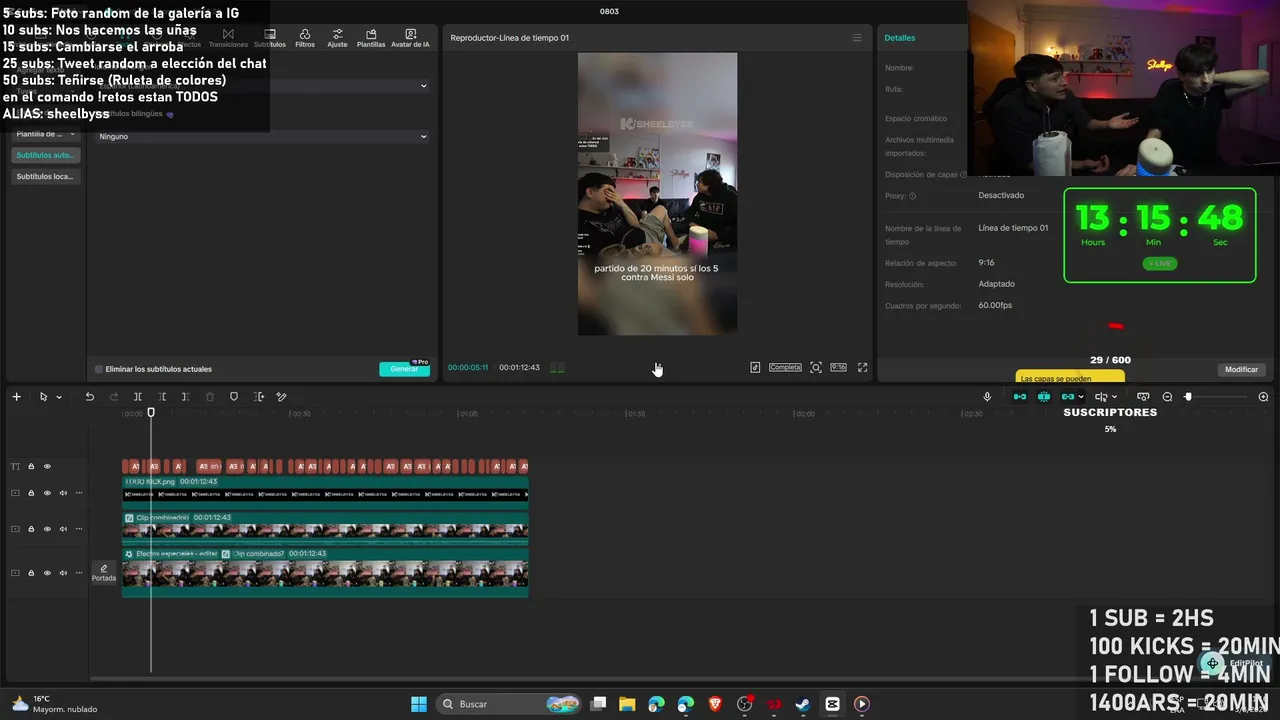Open the Transiciones tab
The image size is (1280, 720).
pos(228,38)
